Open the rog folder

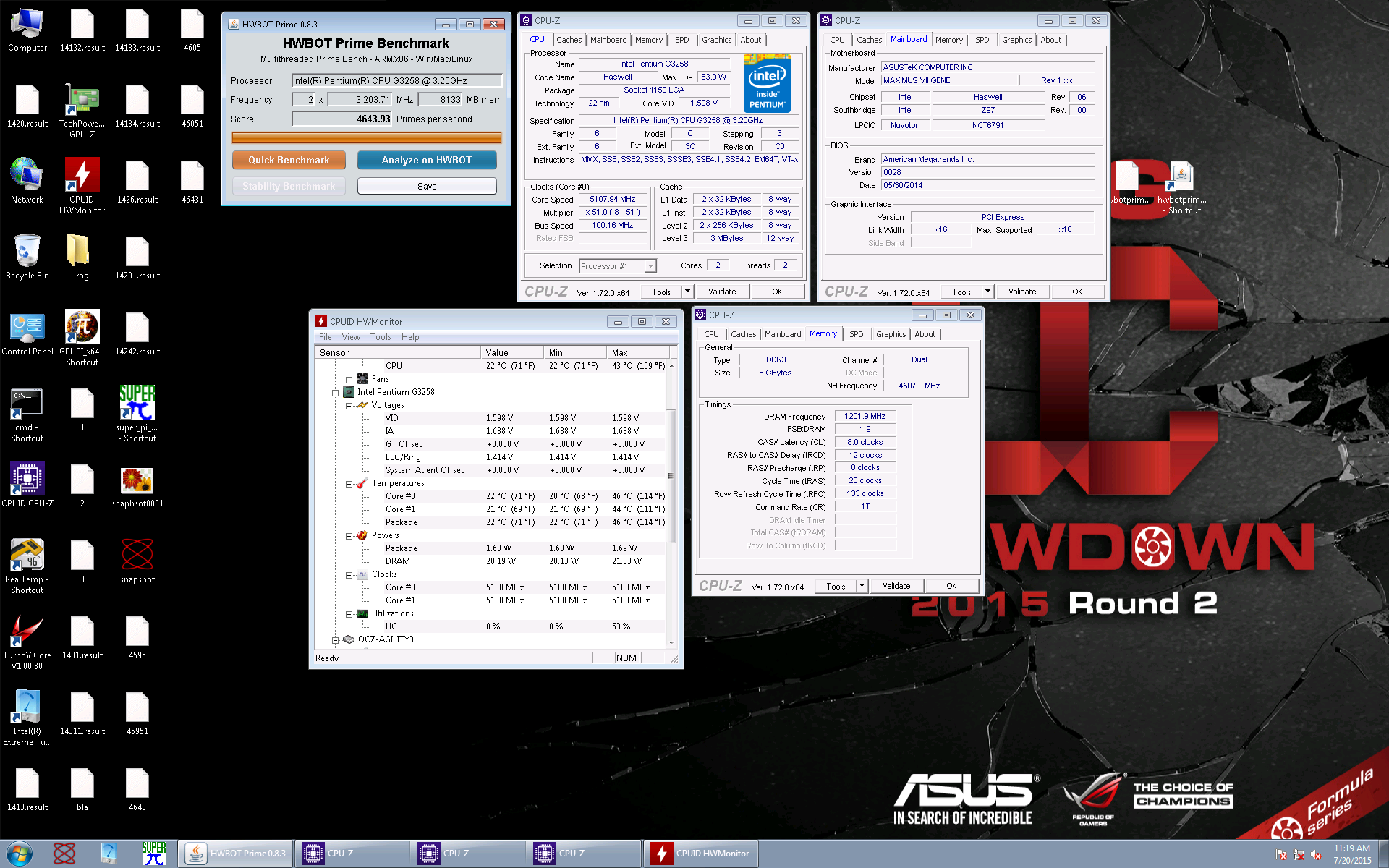pyautogui.click(x=82, y=257)
